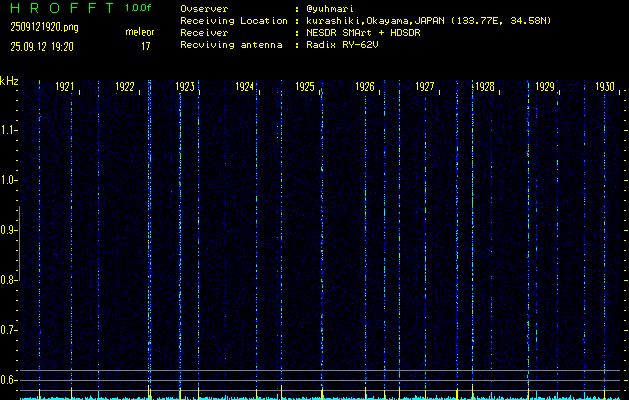629x400 pixels.
Task: Click the date stamp 25.09.12 19:20
Action: pyautogui.click(x=42, y=47)
